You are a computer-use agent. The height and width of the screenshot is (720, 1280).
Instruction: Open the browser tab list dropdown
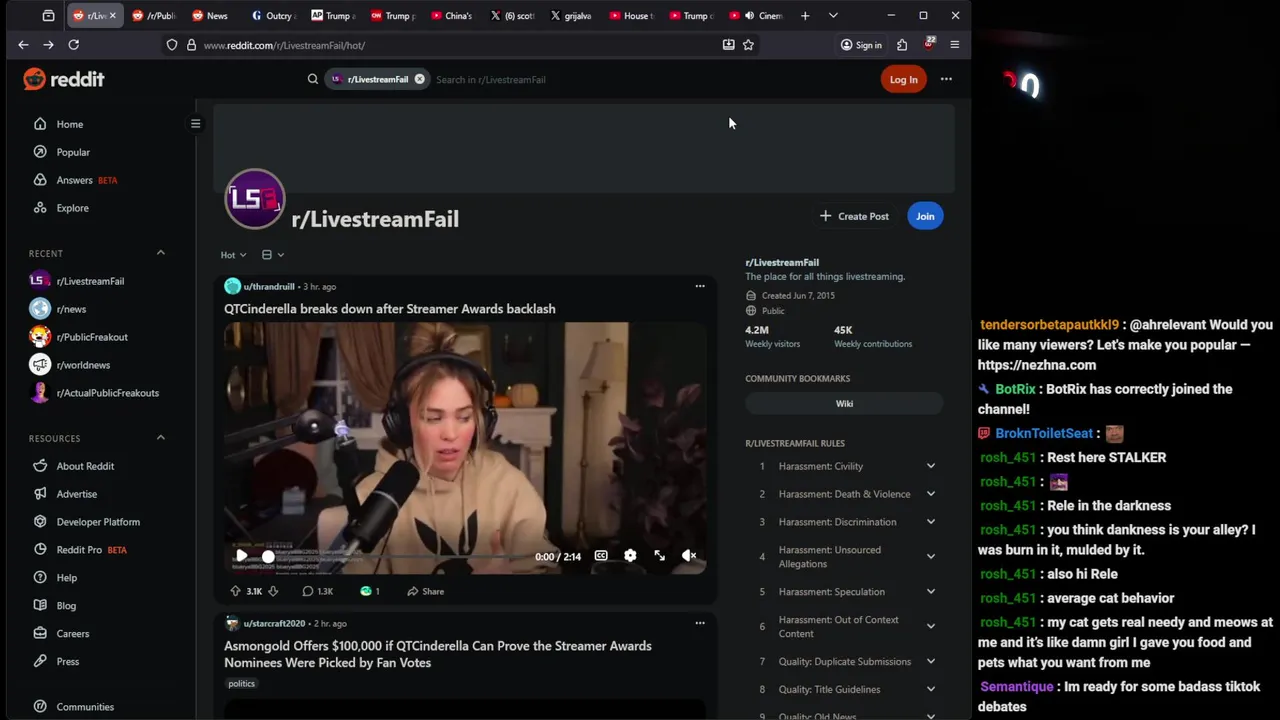tap(833, 16)
